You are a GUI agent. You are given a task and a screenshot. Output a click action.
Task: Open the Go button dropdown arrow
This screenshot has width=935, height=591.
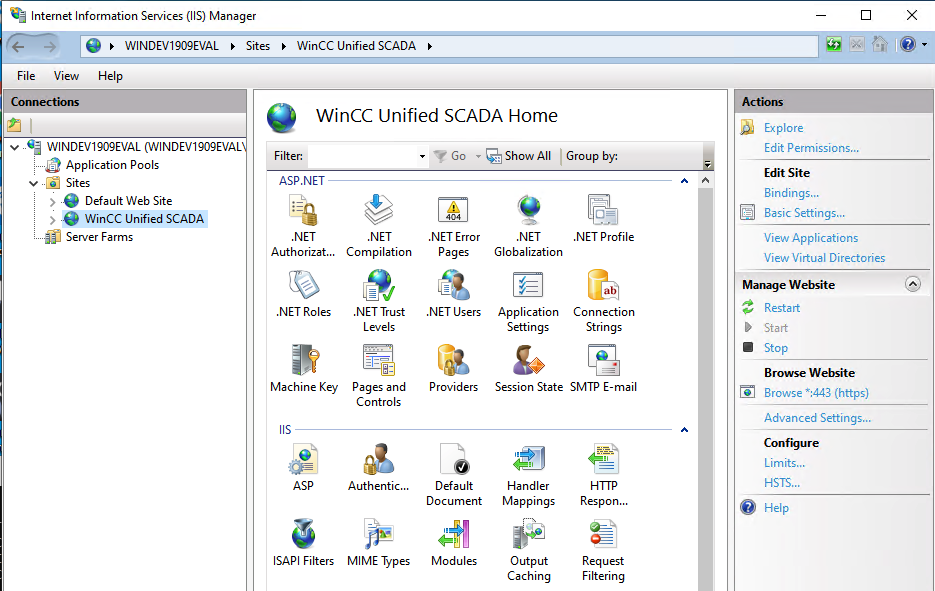coord(478,156)
